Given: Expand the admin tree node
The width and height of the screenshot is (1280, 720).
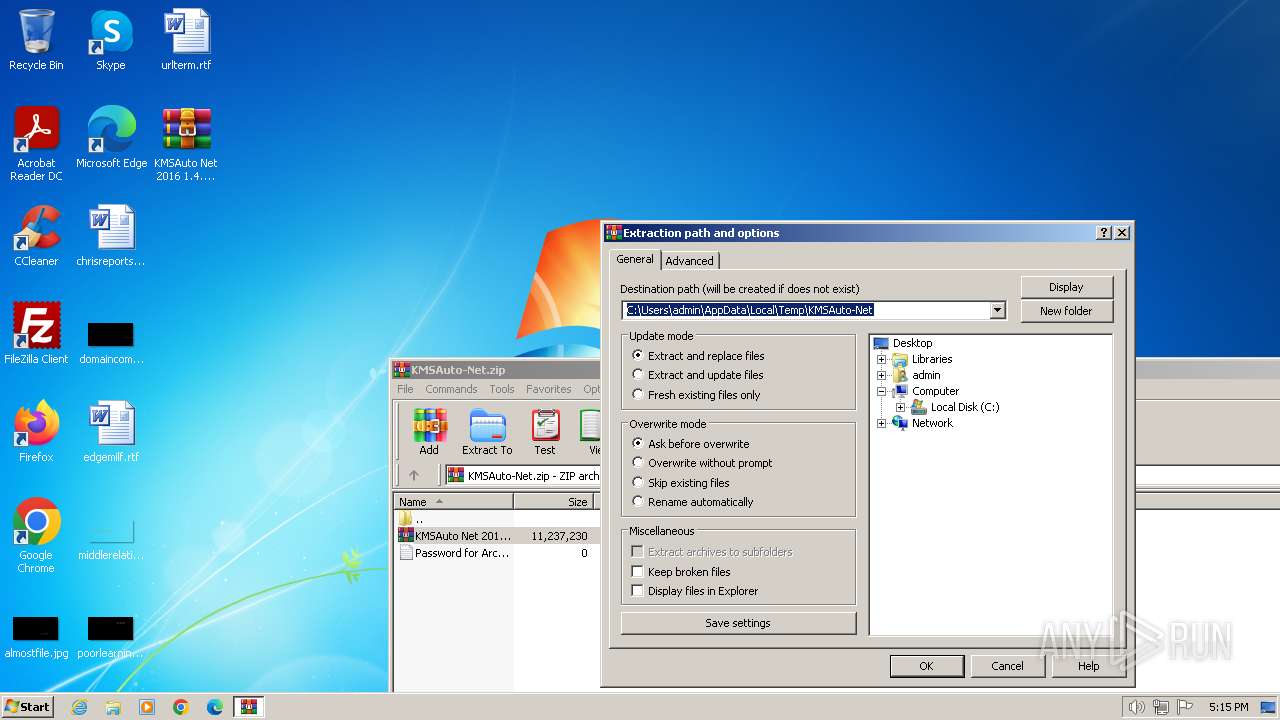Looking at the screenshot, I should tap(882, 375).
